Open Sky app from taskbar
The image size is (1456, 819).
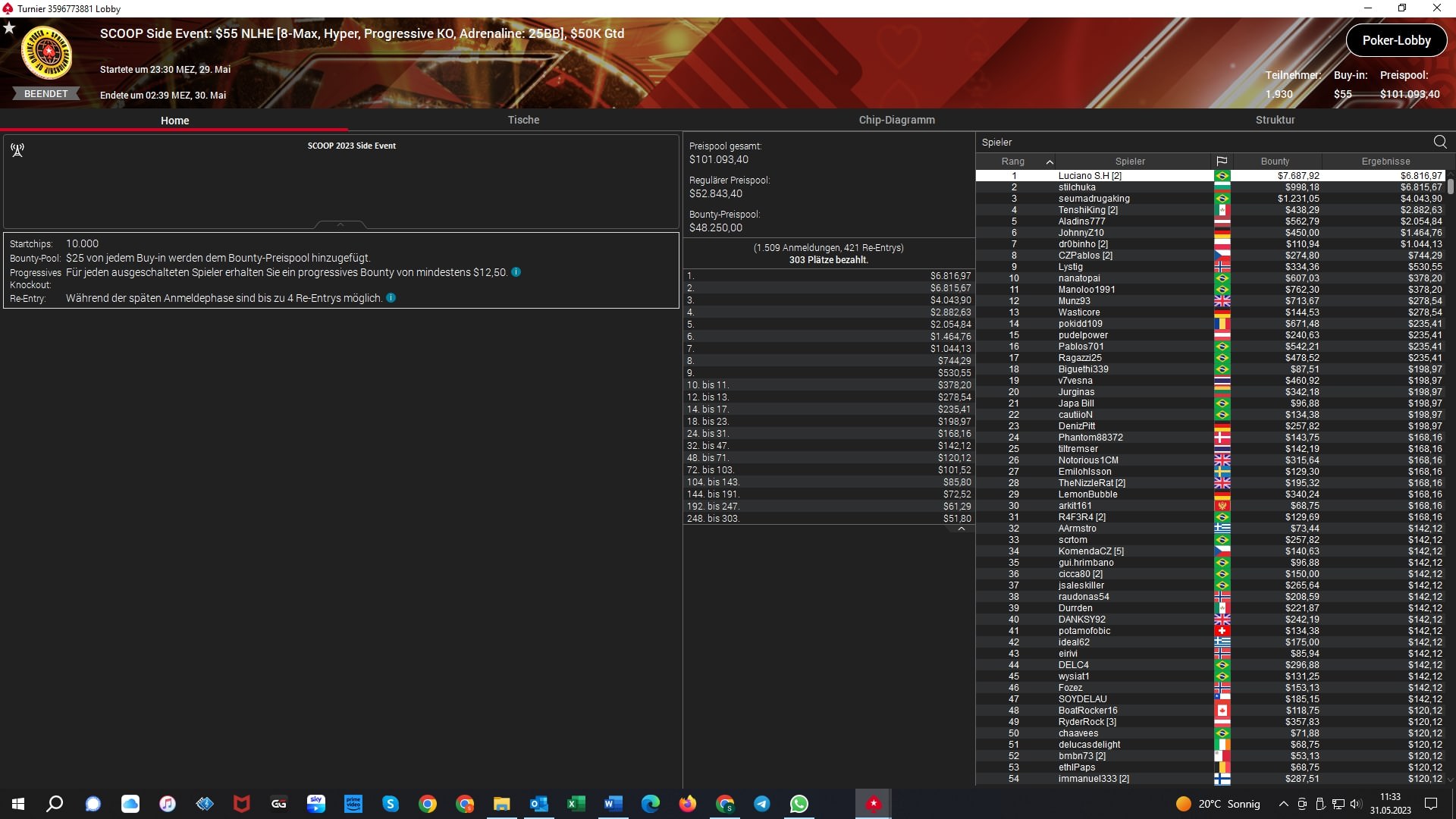click(316, 804)
